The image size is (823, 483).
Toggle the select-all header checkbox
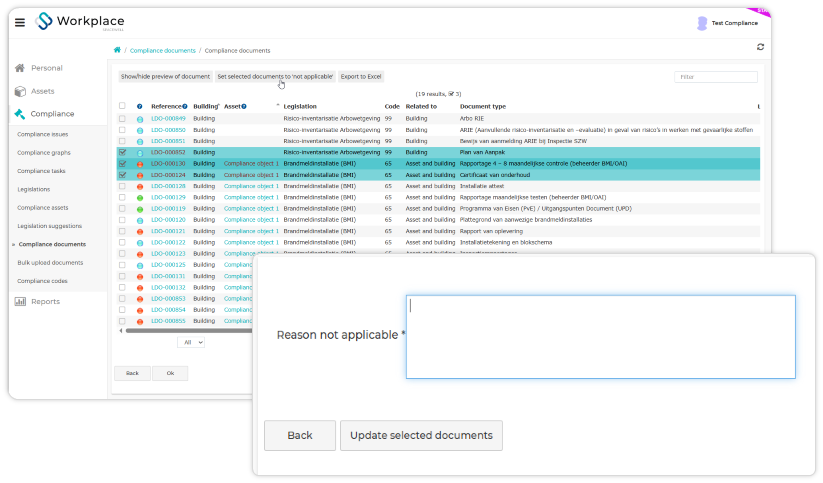(122, 106)
